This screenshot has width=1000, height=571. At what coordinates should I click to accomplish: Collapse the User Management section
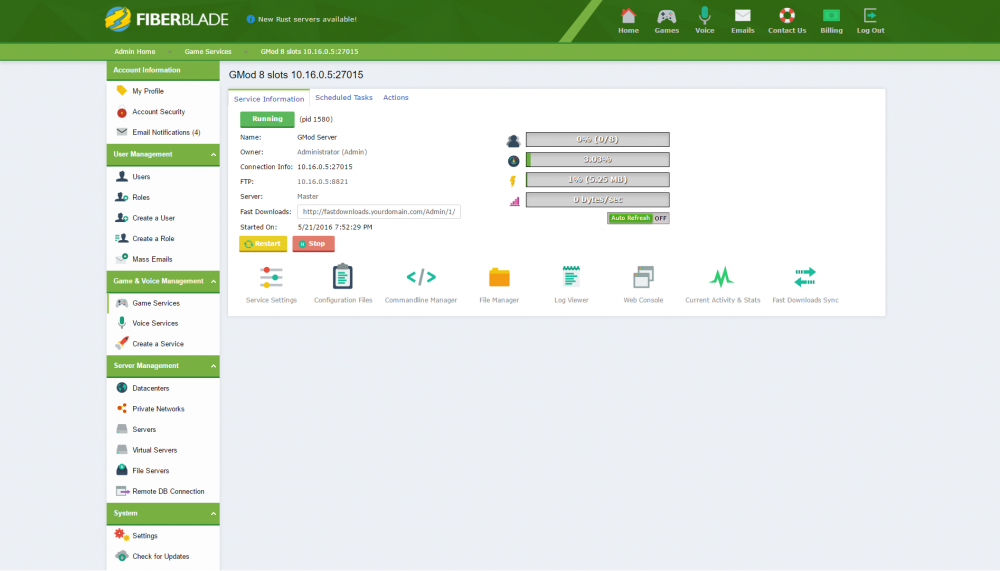pyautogui.click(x=213, y=155)
